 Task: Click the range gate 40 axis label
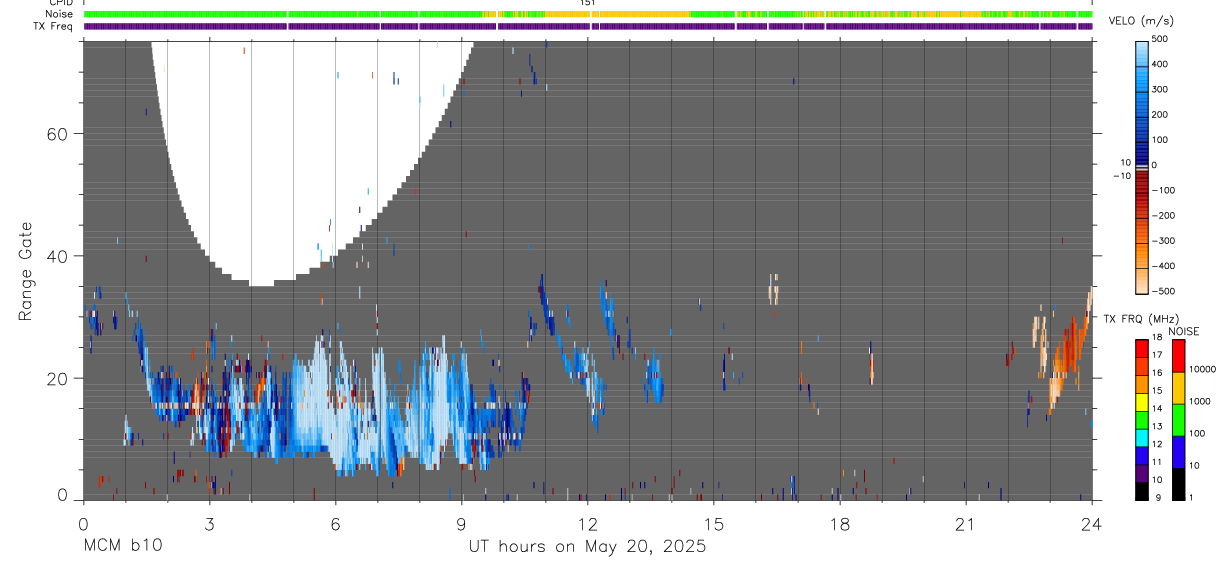point(56,256)
